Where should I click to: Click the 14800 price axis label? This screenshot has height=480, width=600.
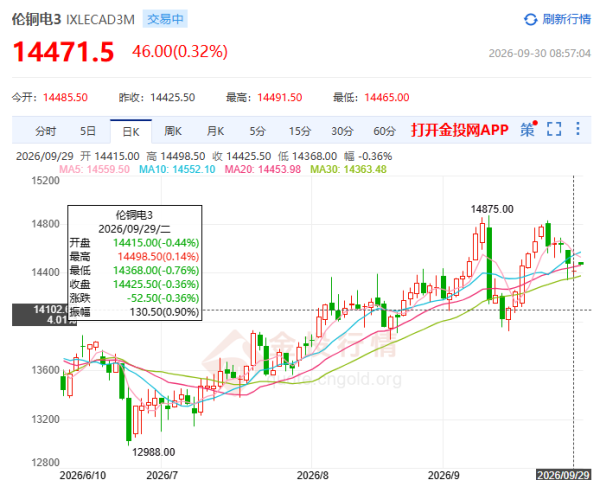tap(46, 224)
